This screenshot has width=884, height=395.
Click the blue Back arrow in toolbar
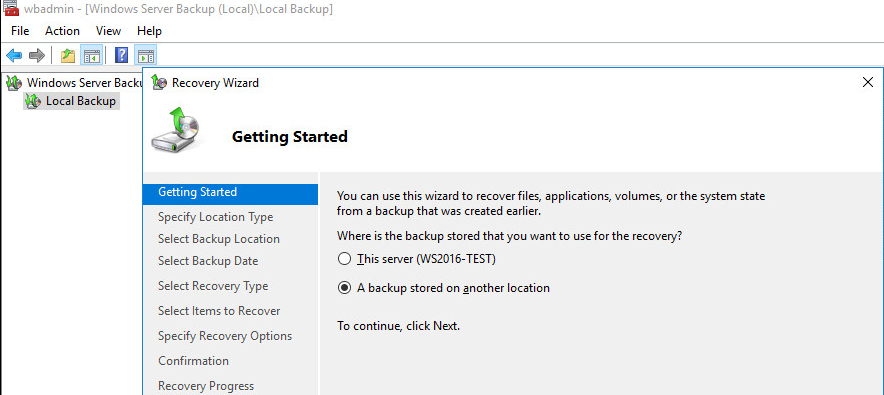tap(14, 55)
